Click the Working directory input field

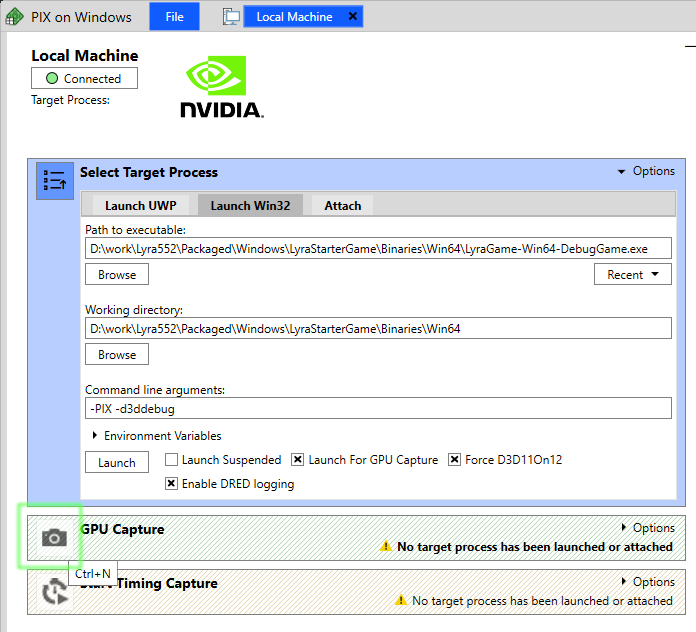(x=378, y=328)
